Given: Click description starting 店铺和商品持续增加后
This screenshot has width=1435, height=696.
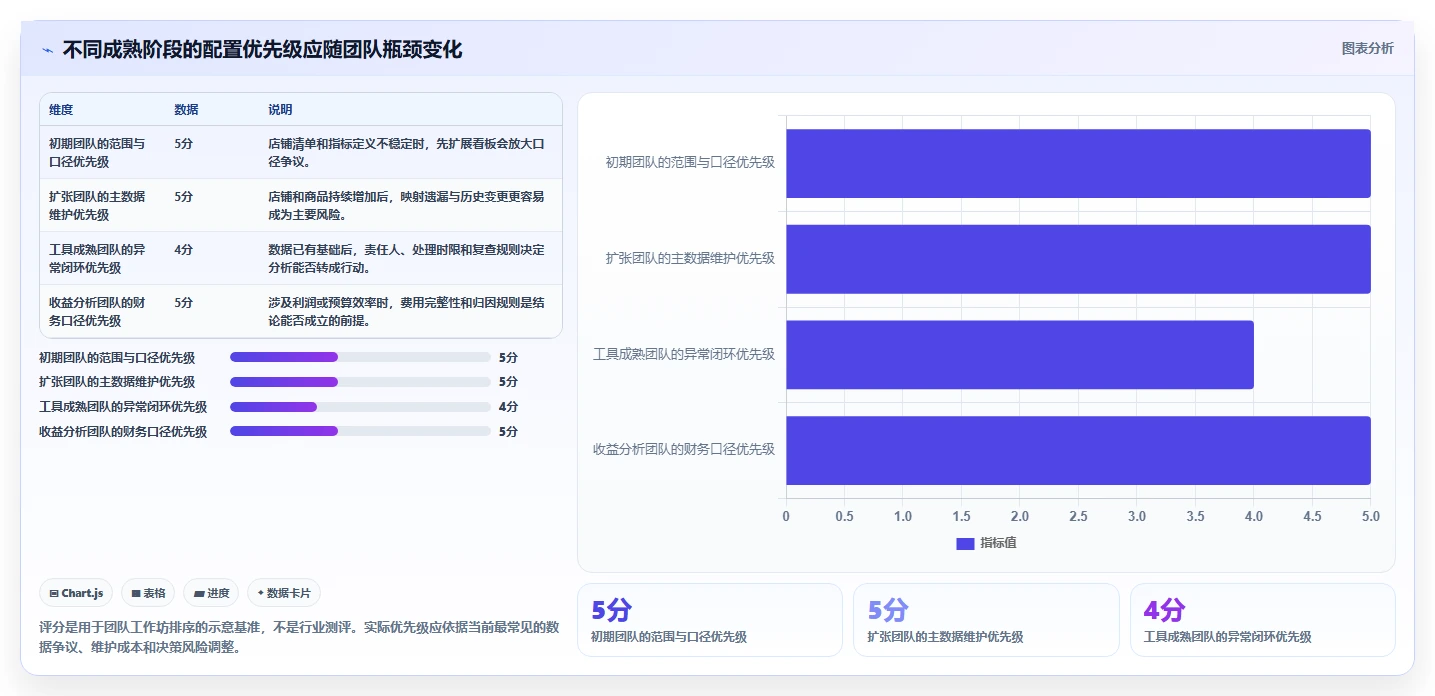Looking at the screenshot, I should click(x=406, y=205).
